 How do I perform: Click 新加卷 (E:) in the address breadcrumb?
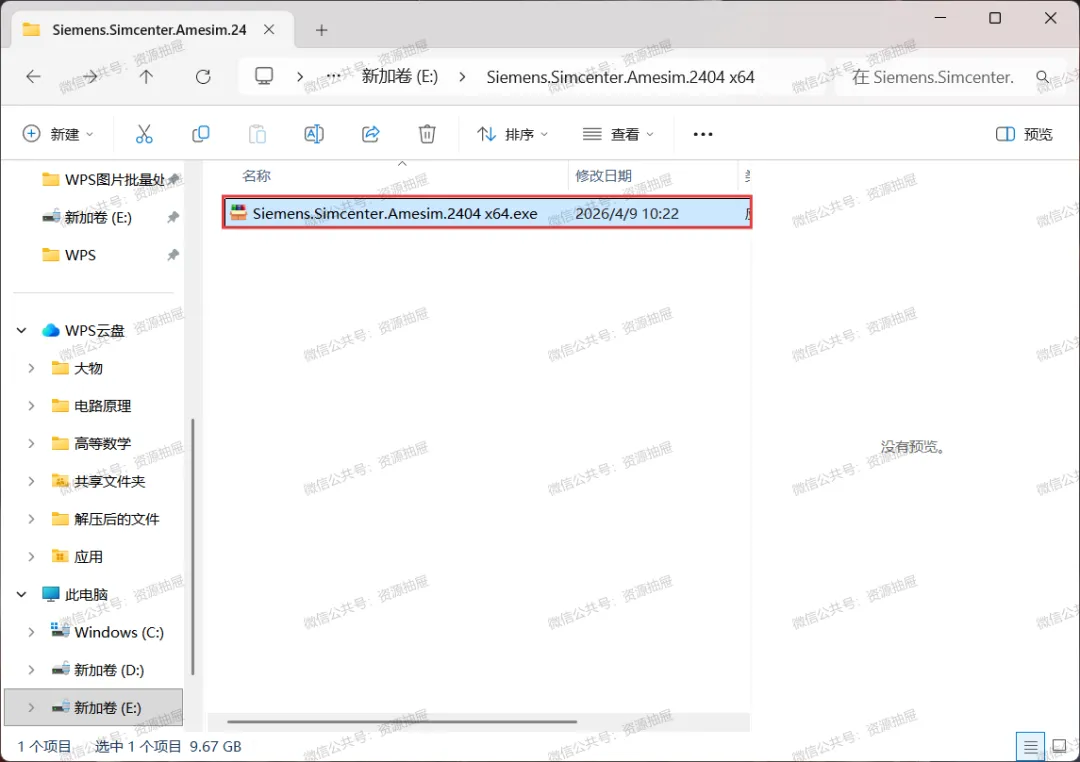click(399, 76)
